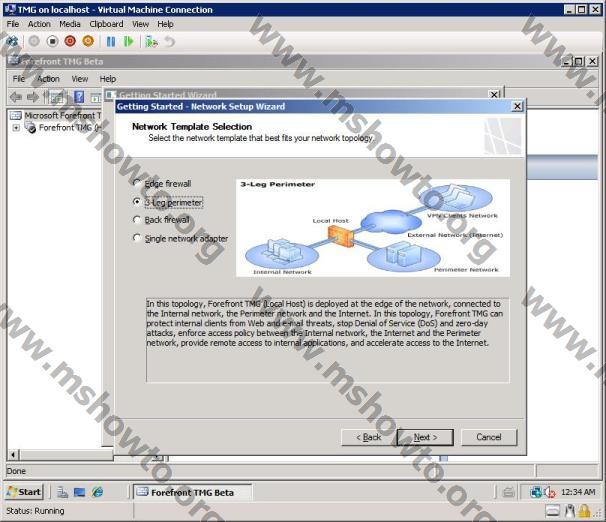The image size is (606, 522).
Task: Expand the Forefront TMG tree node
Action: pos(16,128)
